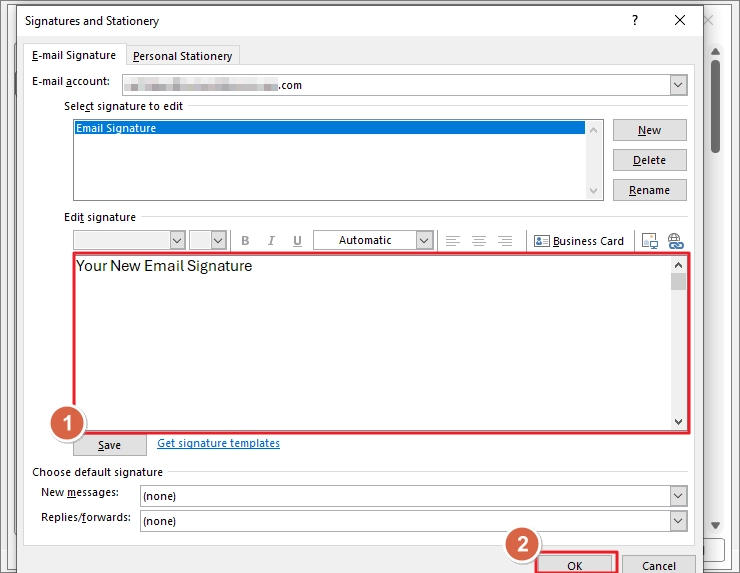Open the font size dropdown
The image size is (740, 573).
(218, 240)
